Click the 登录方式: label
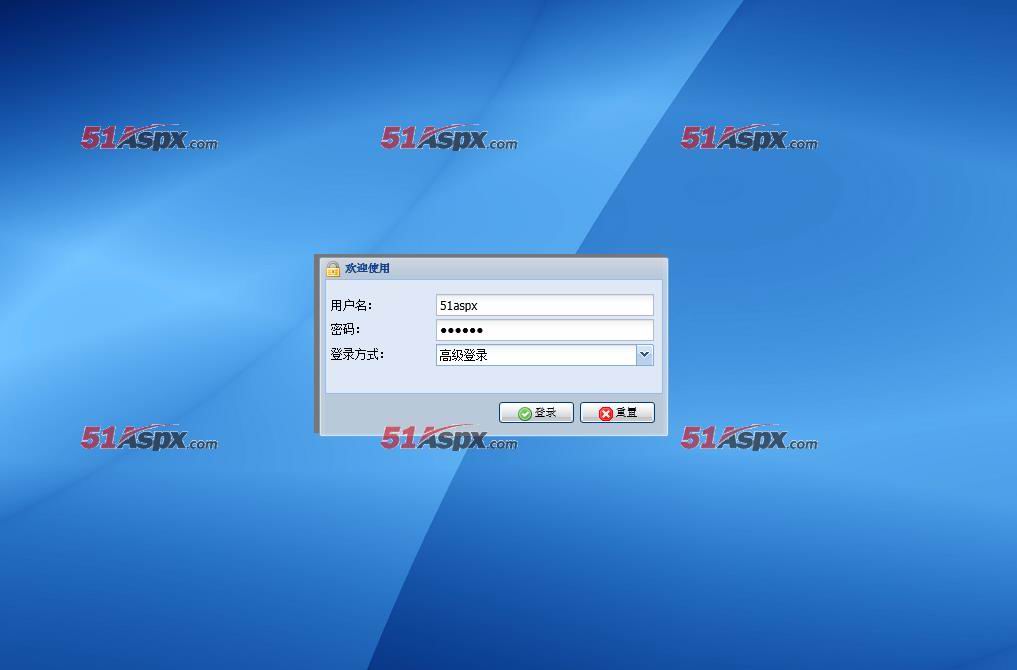Image resolution: width=1017 pixels, height=670 pixels. [357, 355]
